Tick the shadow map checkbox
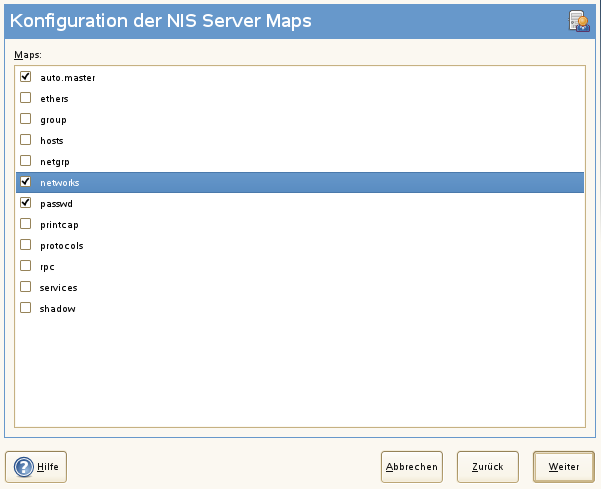Screen dimensions: 601x489 click(26, 308)
